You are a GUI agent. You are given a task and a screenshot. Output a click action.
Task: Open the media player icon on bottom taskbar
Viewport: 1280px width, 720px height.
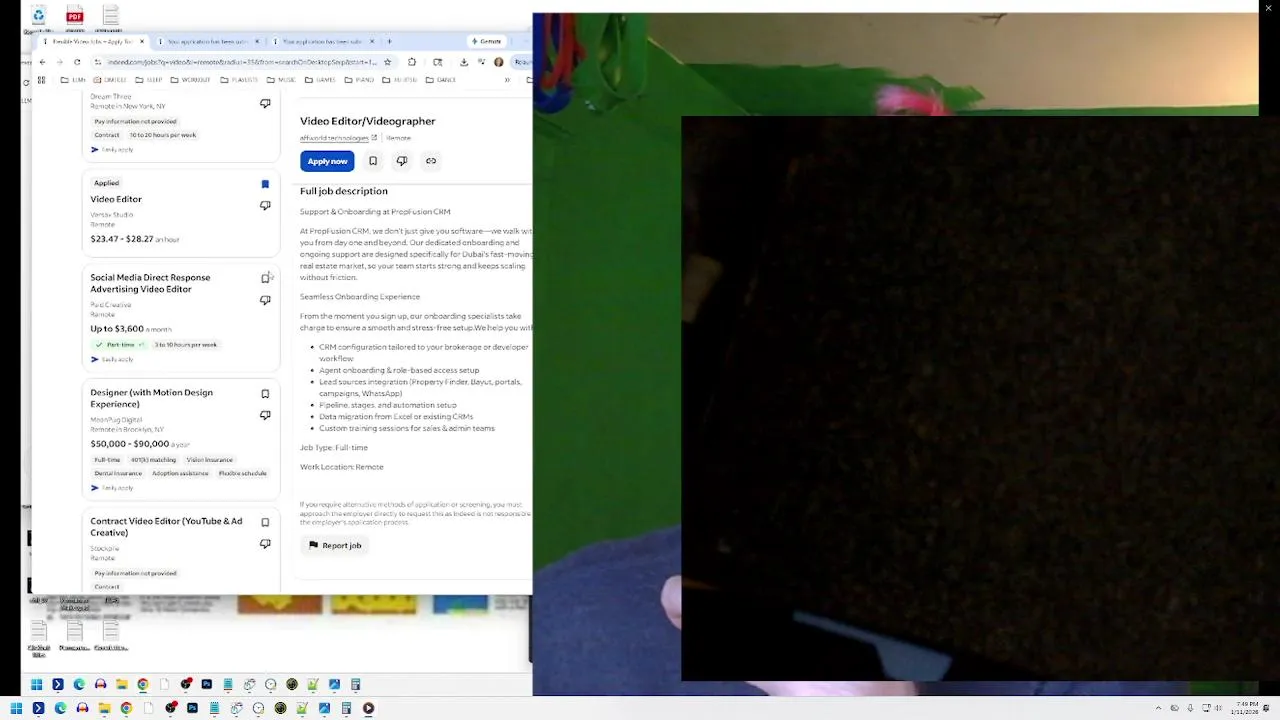(x=368, y=708)
